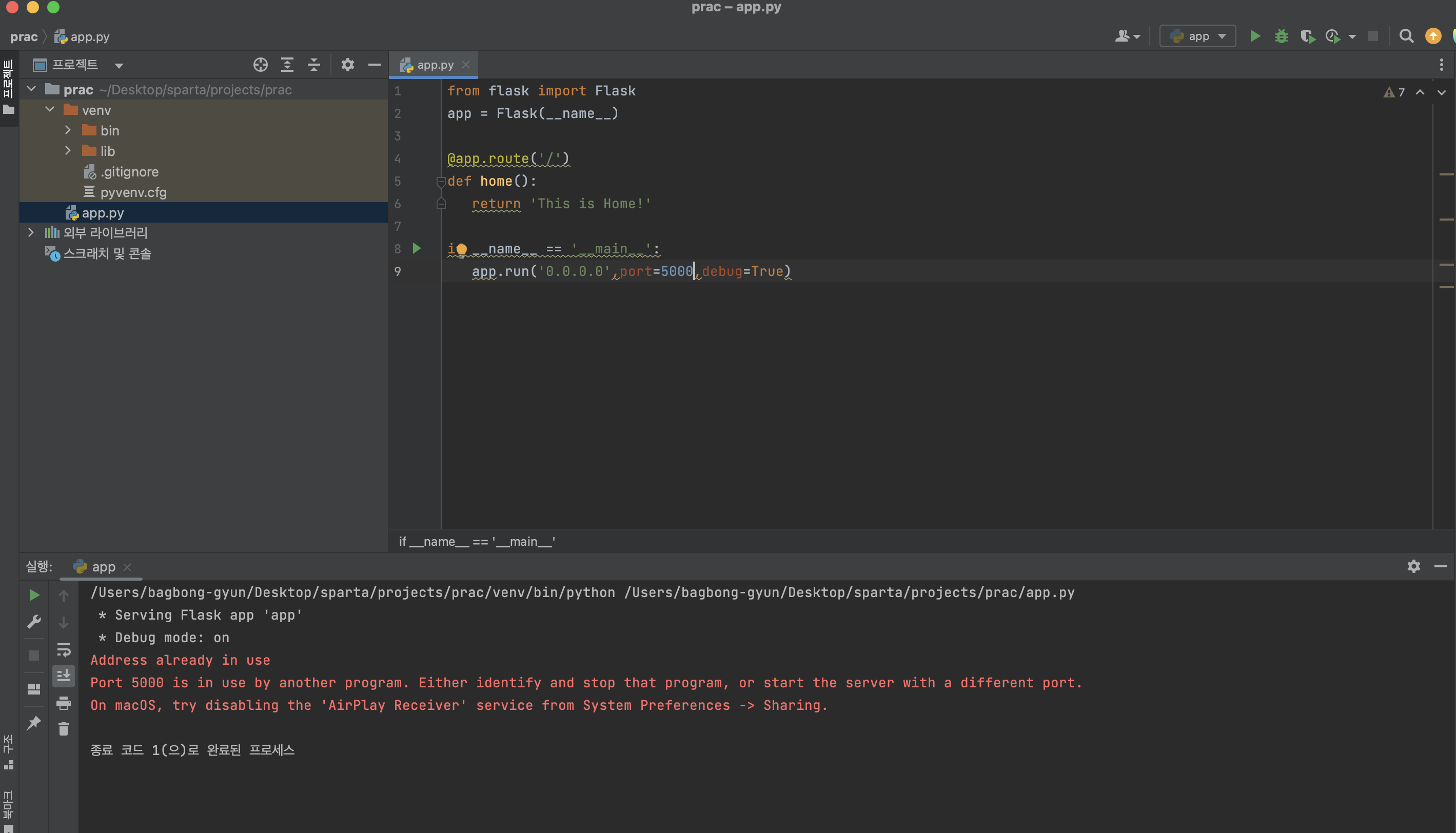The image size is (1456, 833).
Task: Click the disabled Stop square in the top toolbar
Action: [1372, 36]
